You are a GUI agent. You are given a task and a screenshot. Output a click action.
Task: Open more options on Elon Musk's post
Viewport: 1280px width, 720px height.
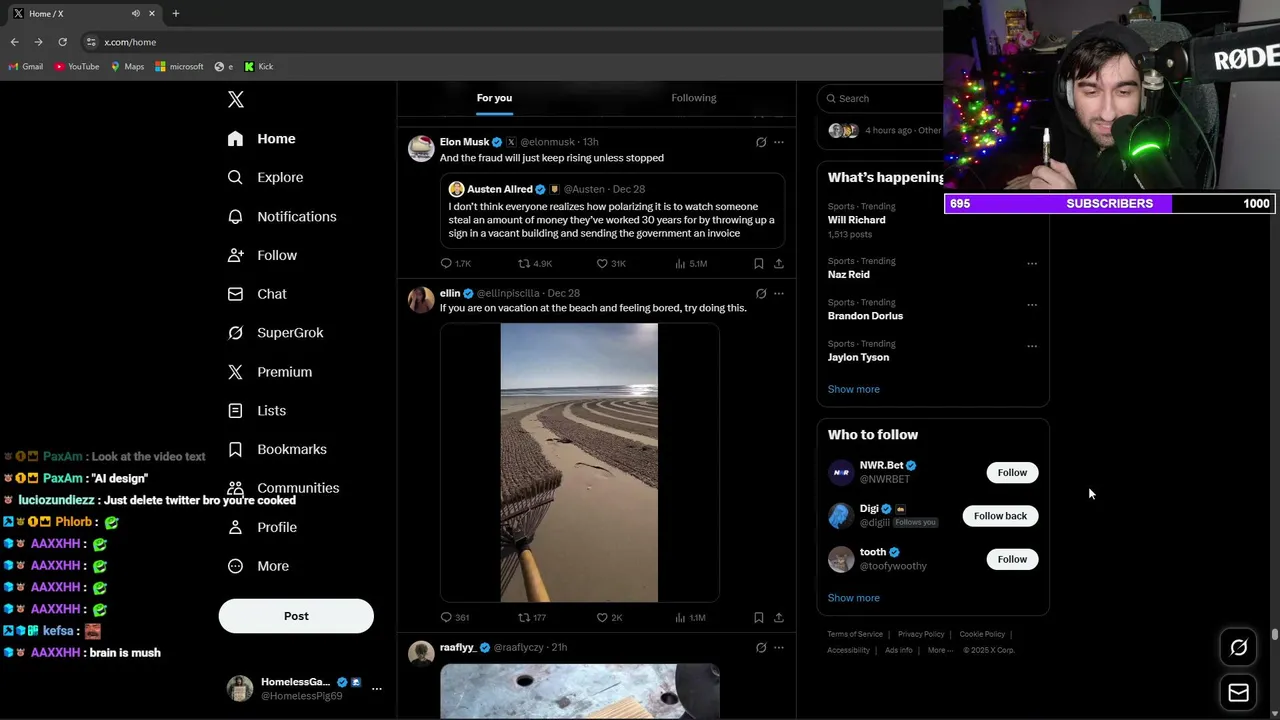tap(779, 142)
